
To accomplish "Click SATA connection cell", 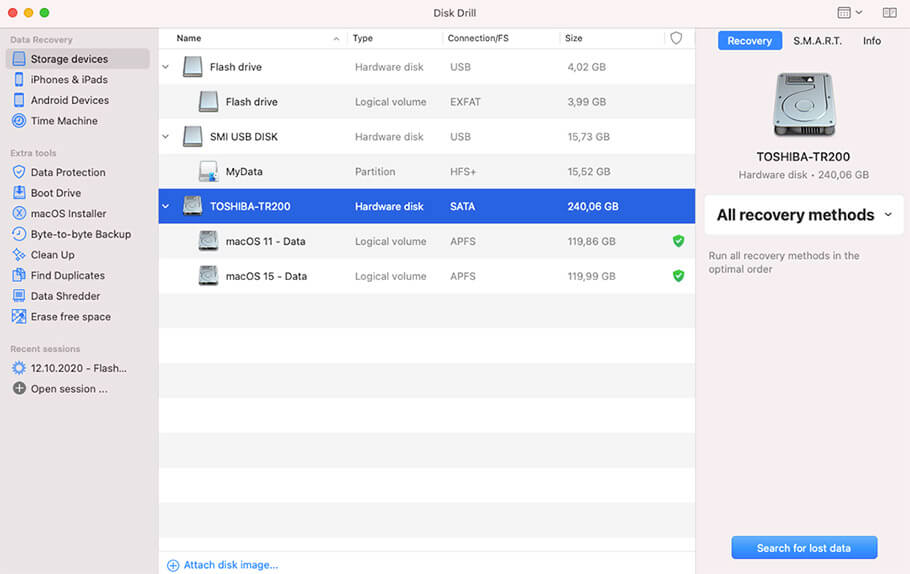I will coord(462,206).
